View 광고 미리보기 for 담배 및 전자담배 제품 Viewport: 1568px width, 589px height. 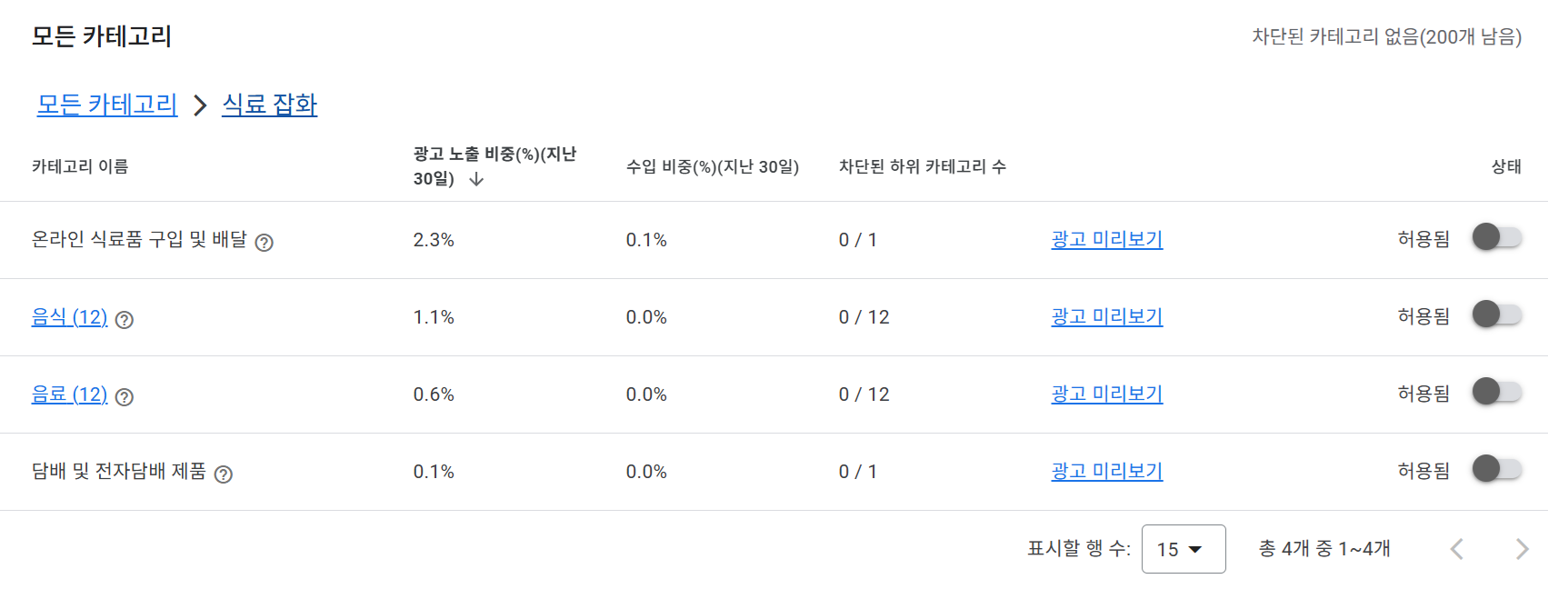tap(1105, 471)
